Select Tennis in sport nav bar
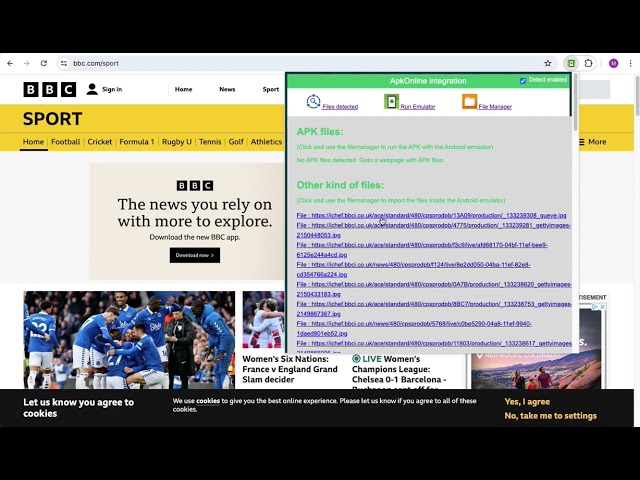The image size is (640, 480). [x=210, y=142]
